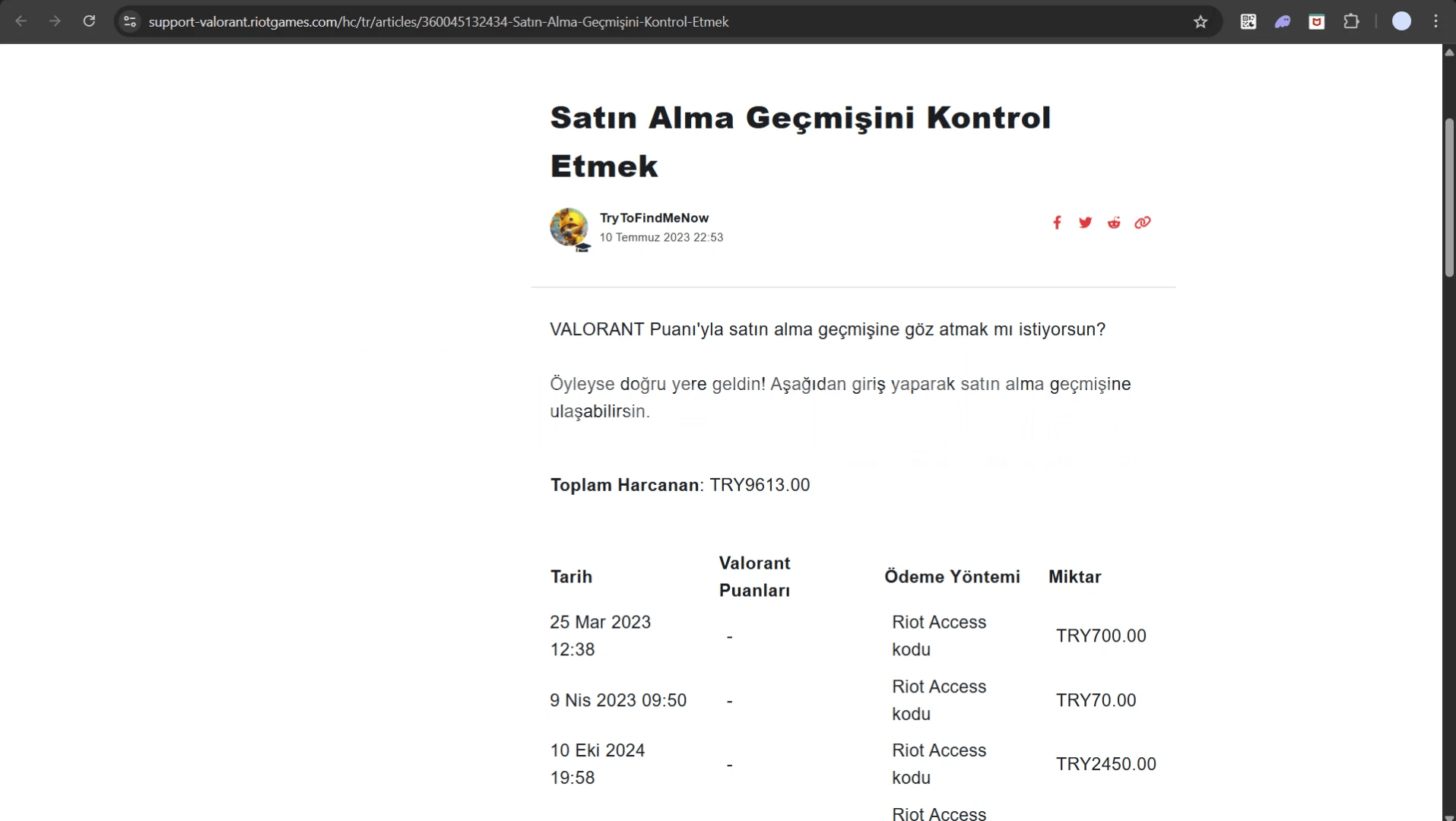Open the Chrome three-dot menu

click(1435, 21)
